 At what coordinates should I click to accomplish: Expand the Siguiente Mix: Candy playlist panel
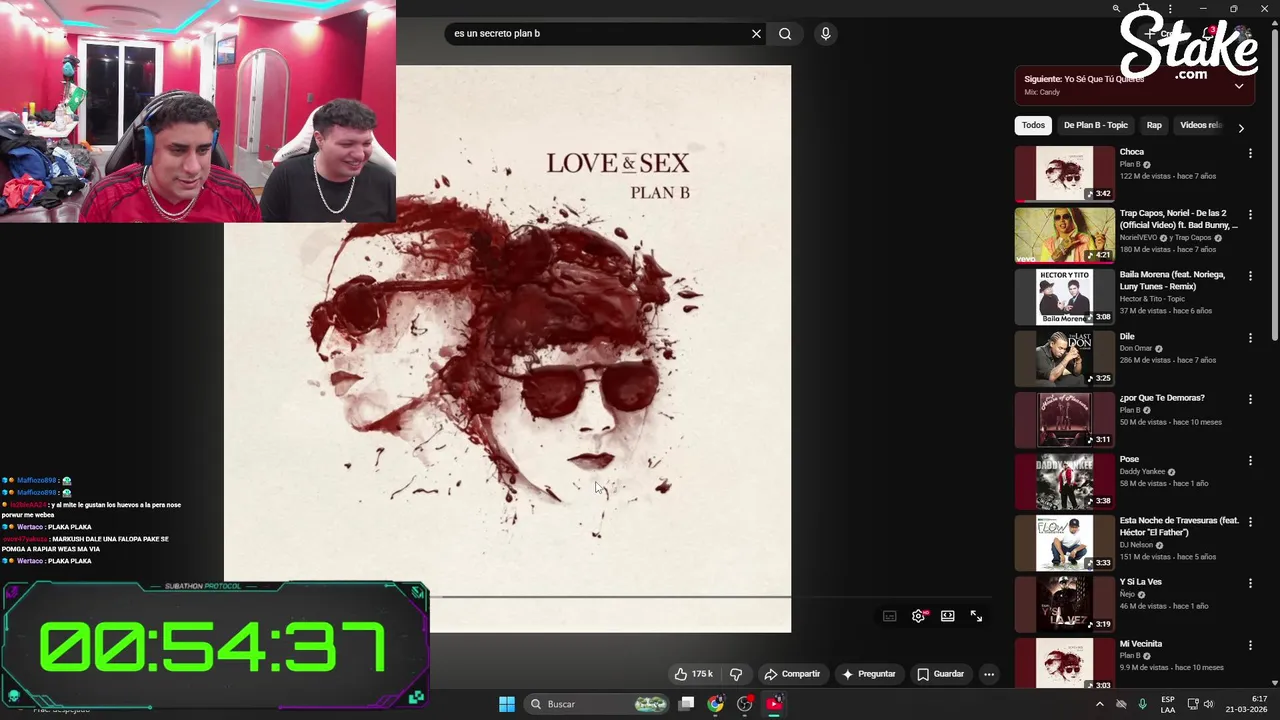click(x=1239, y=86)
